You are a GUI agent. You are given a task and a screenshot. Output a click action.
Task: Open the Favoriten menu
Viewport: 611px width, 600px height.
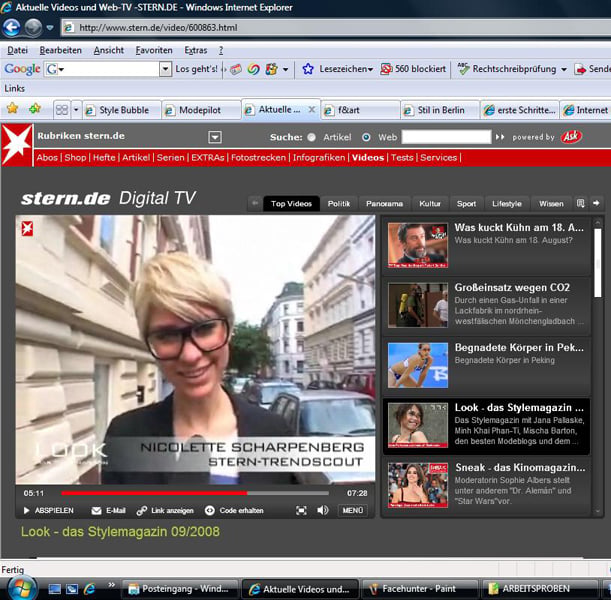tap(154, 50)
